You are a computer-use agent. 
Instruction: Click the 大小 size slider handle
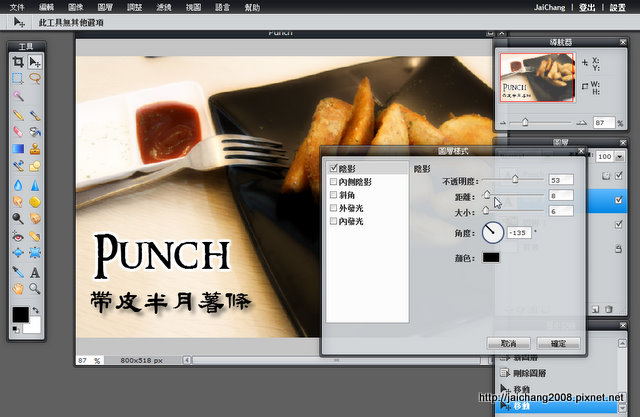485,210
